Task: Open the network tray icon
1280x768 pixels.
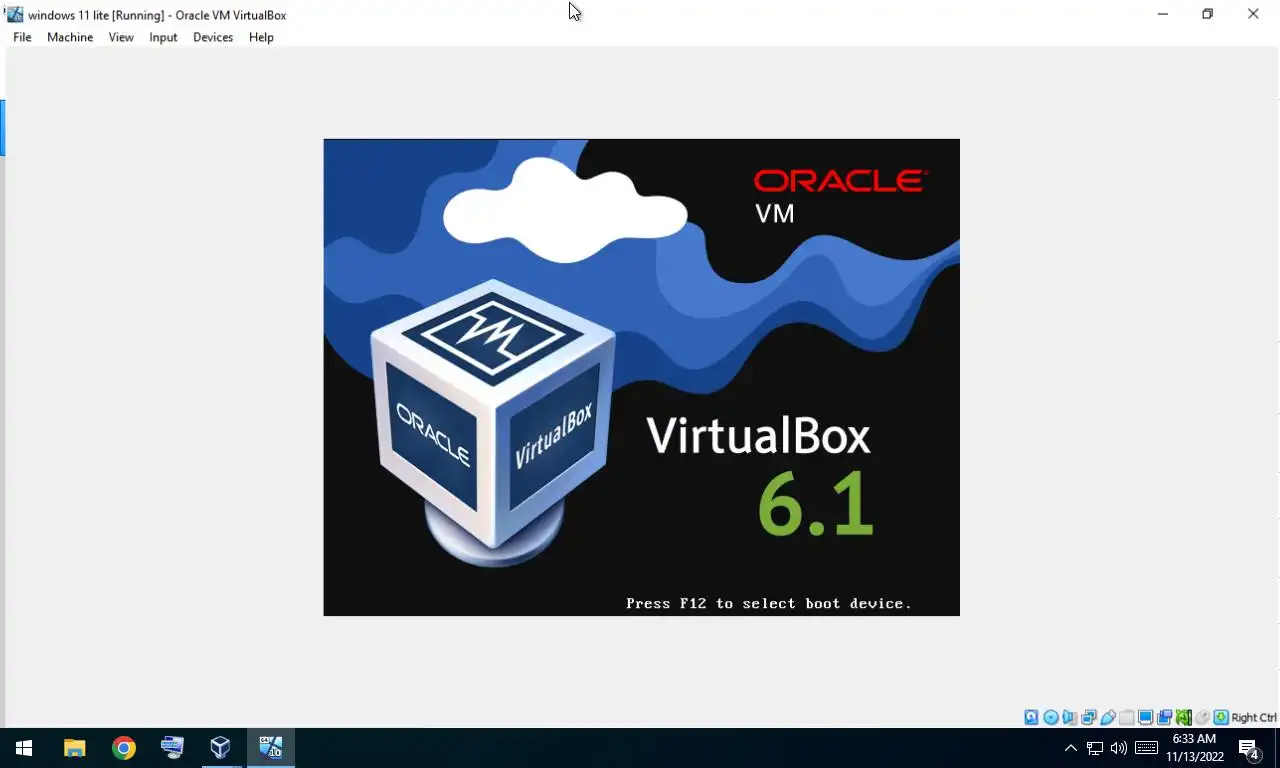Action: point(1095,748)
